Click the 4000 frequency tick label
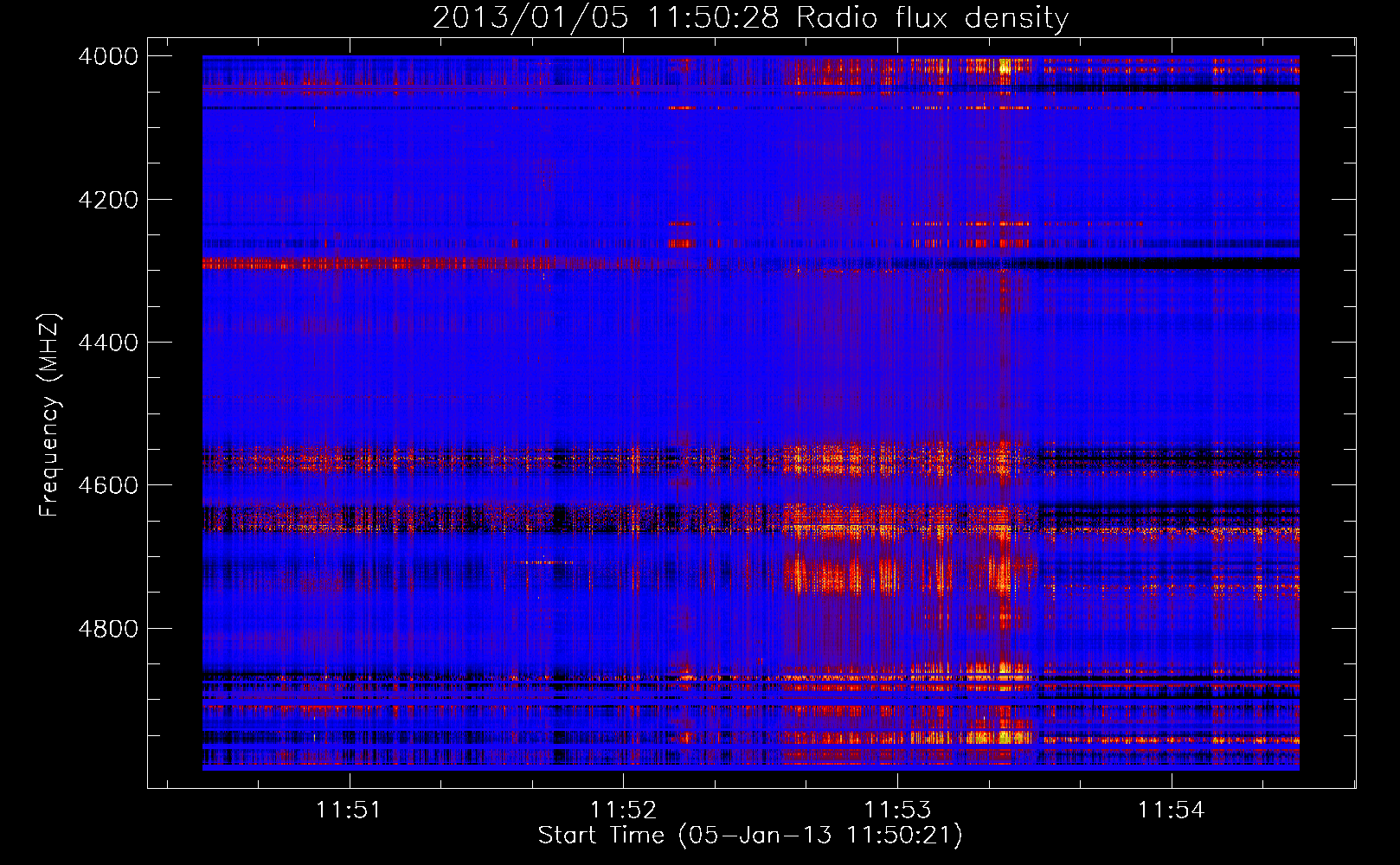Screen dimensions: 1400x865 pyautogui.click(x=108, y=56)
